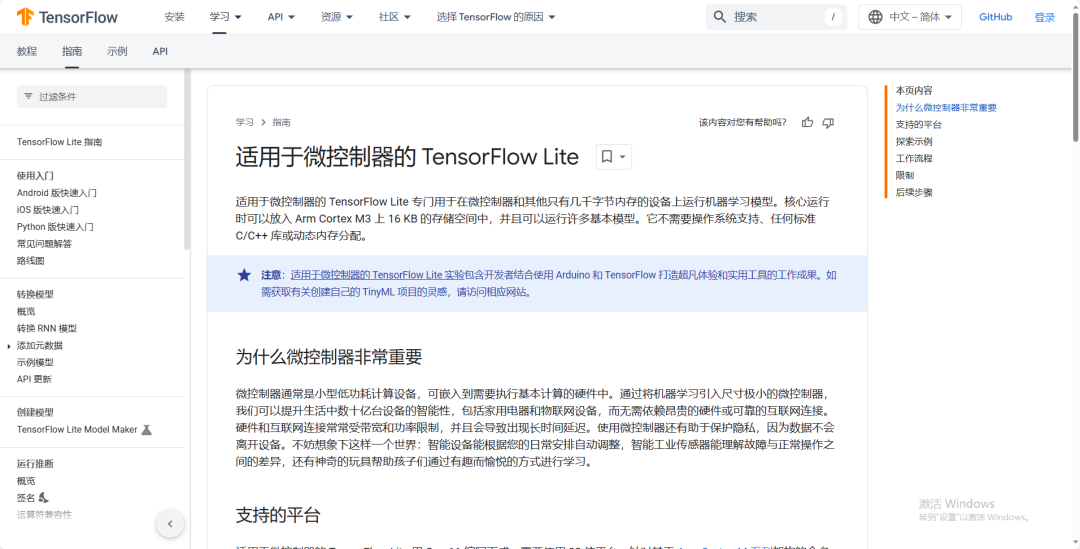Open the GitHub link

point(995,17)
